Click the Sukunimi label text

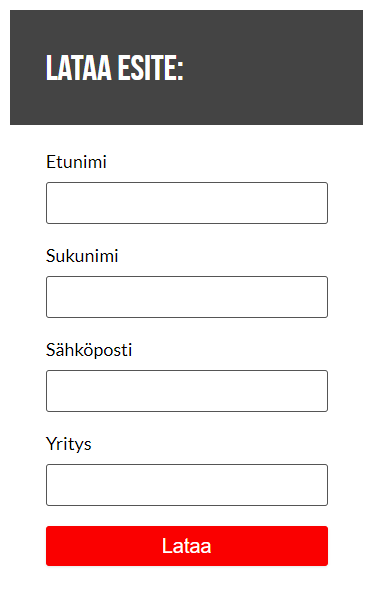point(82,256)
